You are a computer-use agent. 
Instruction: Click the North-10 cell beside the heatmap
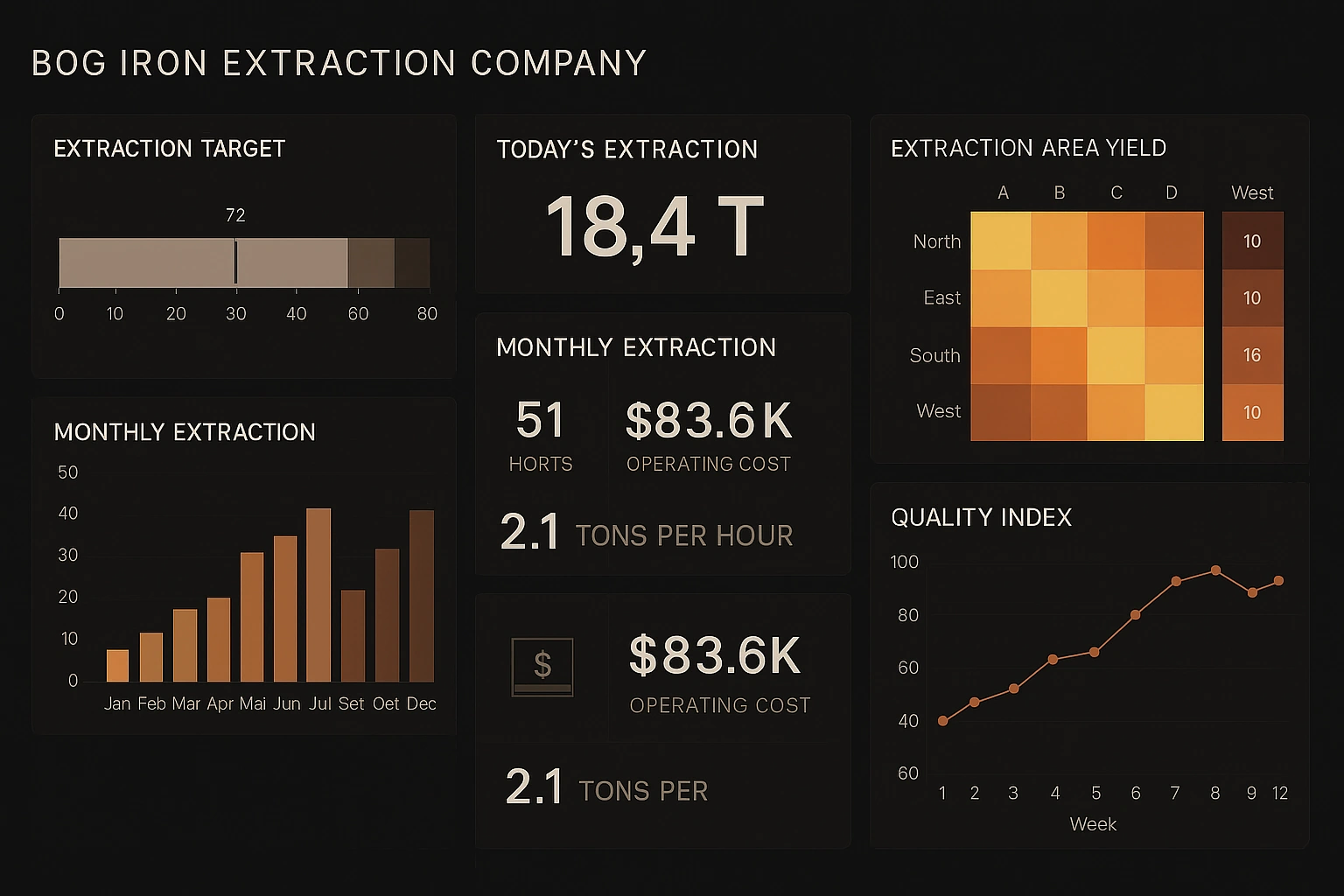pyautogui.click(x=1252, y=241)
